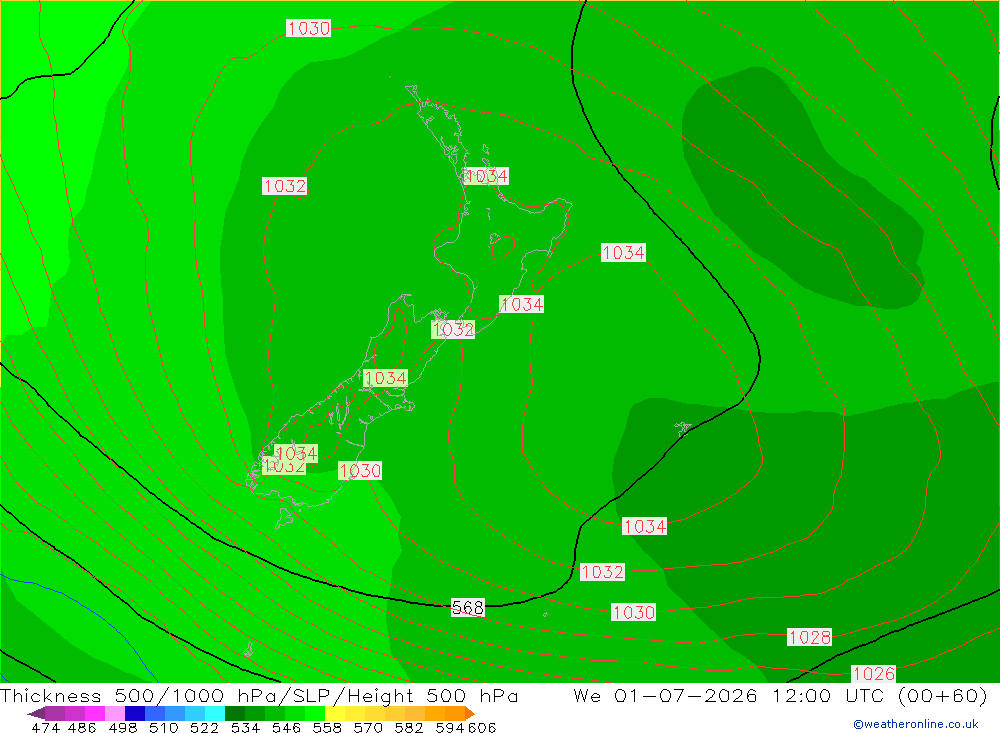Click the right orange arrow of color scale
The height and width of the screenshot is (733, 1000).
[470, 713]
